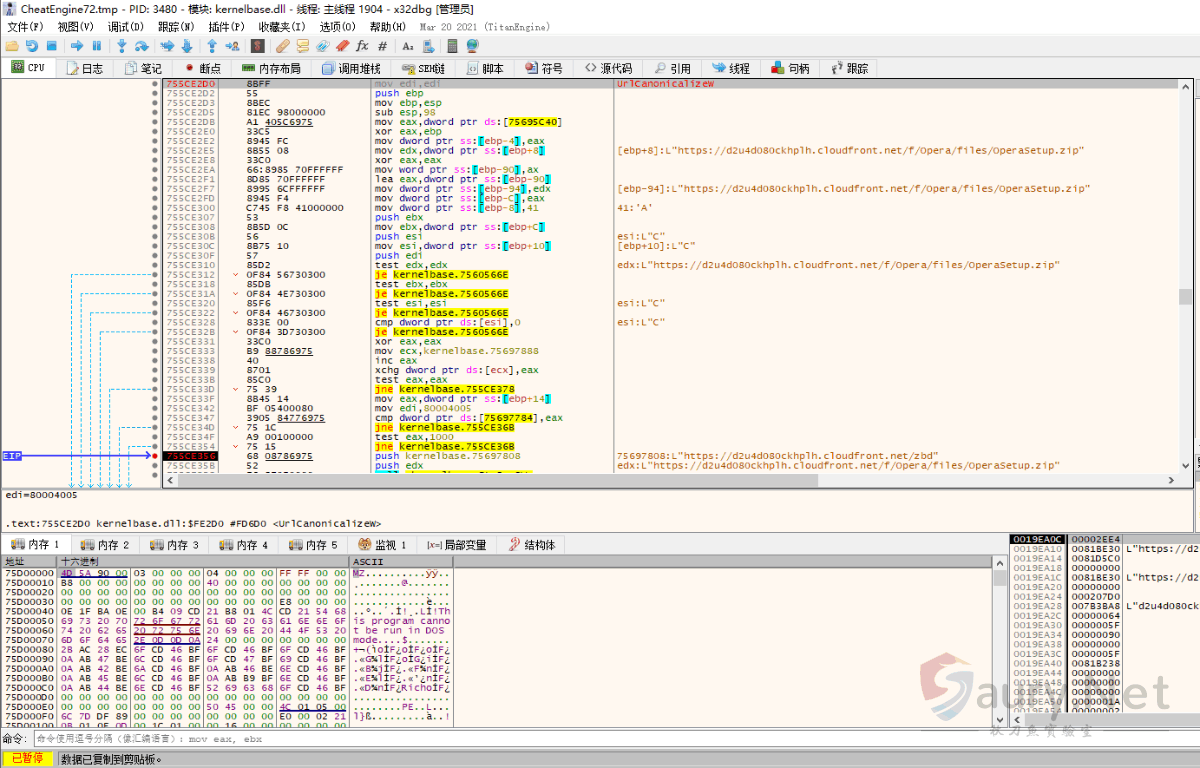Open the 调试(D) menu
The image size is (1200, 768).
click(125, 27)
